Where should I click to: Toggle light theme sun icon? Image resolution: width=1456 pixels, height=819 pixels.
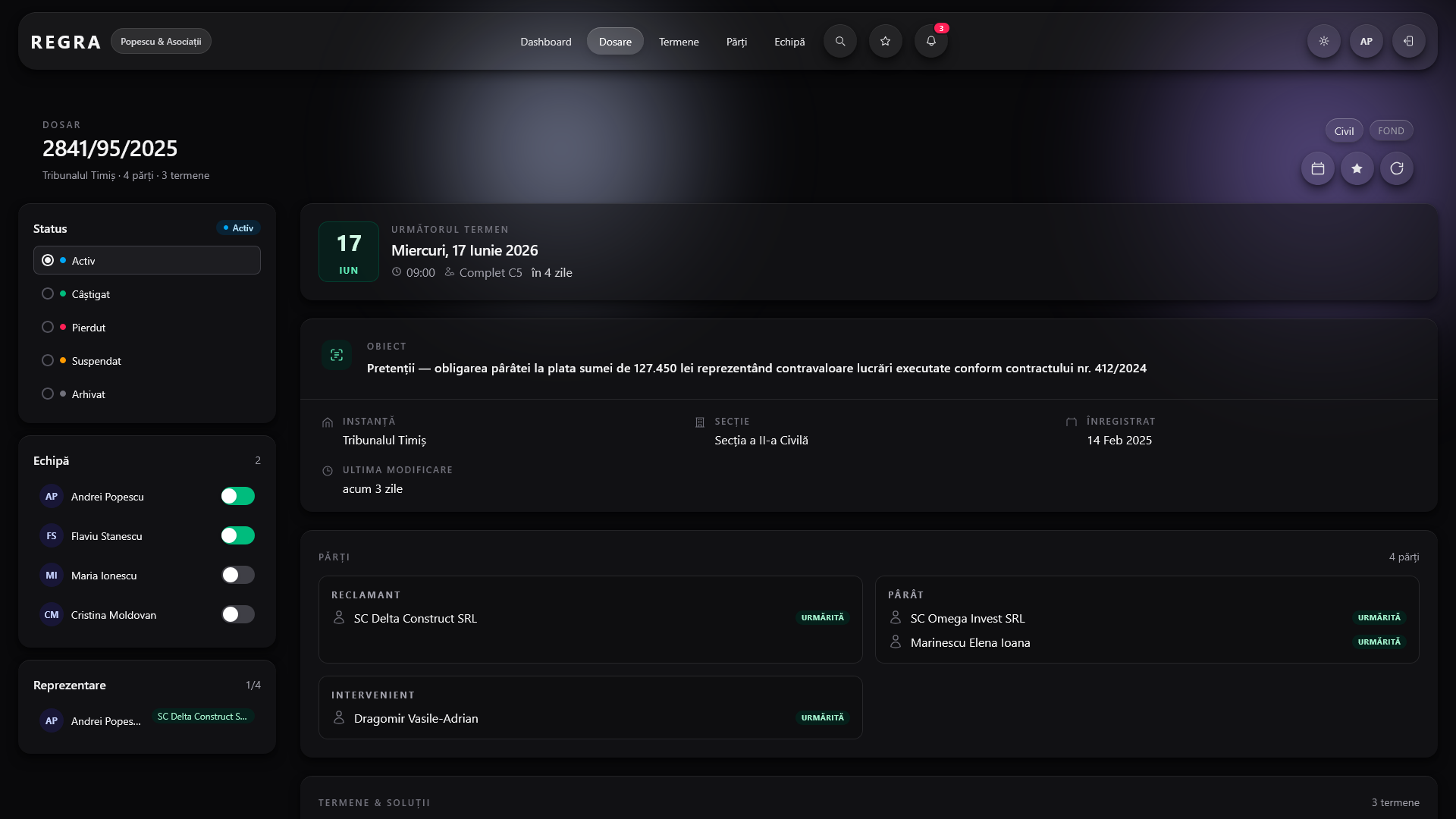1324,42
